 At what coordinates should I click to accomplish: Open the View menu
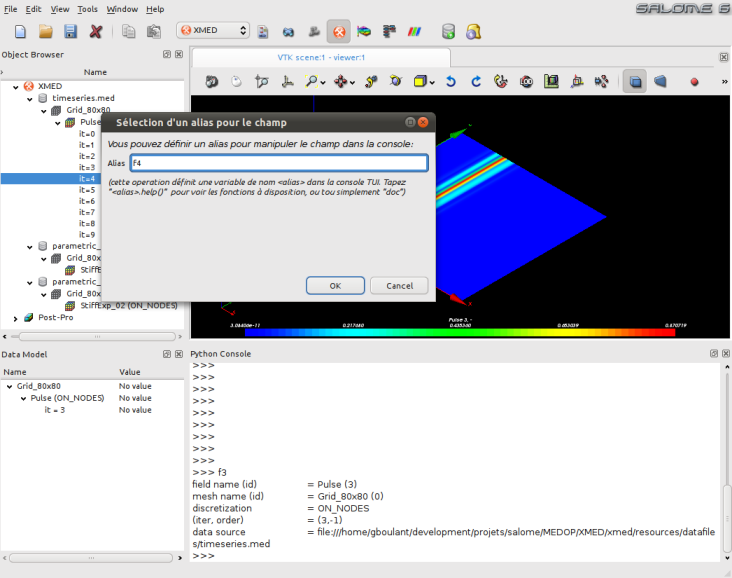click(60, 9)
